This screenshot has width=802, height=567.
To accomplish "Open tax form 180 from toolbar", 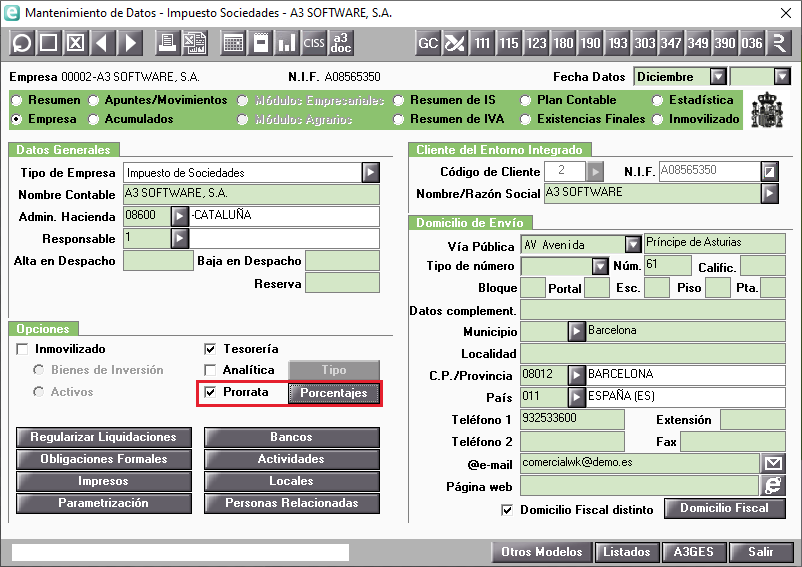I will pos(563,43).
